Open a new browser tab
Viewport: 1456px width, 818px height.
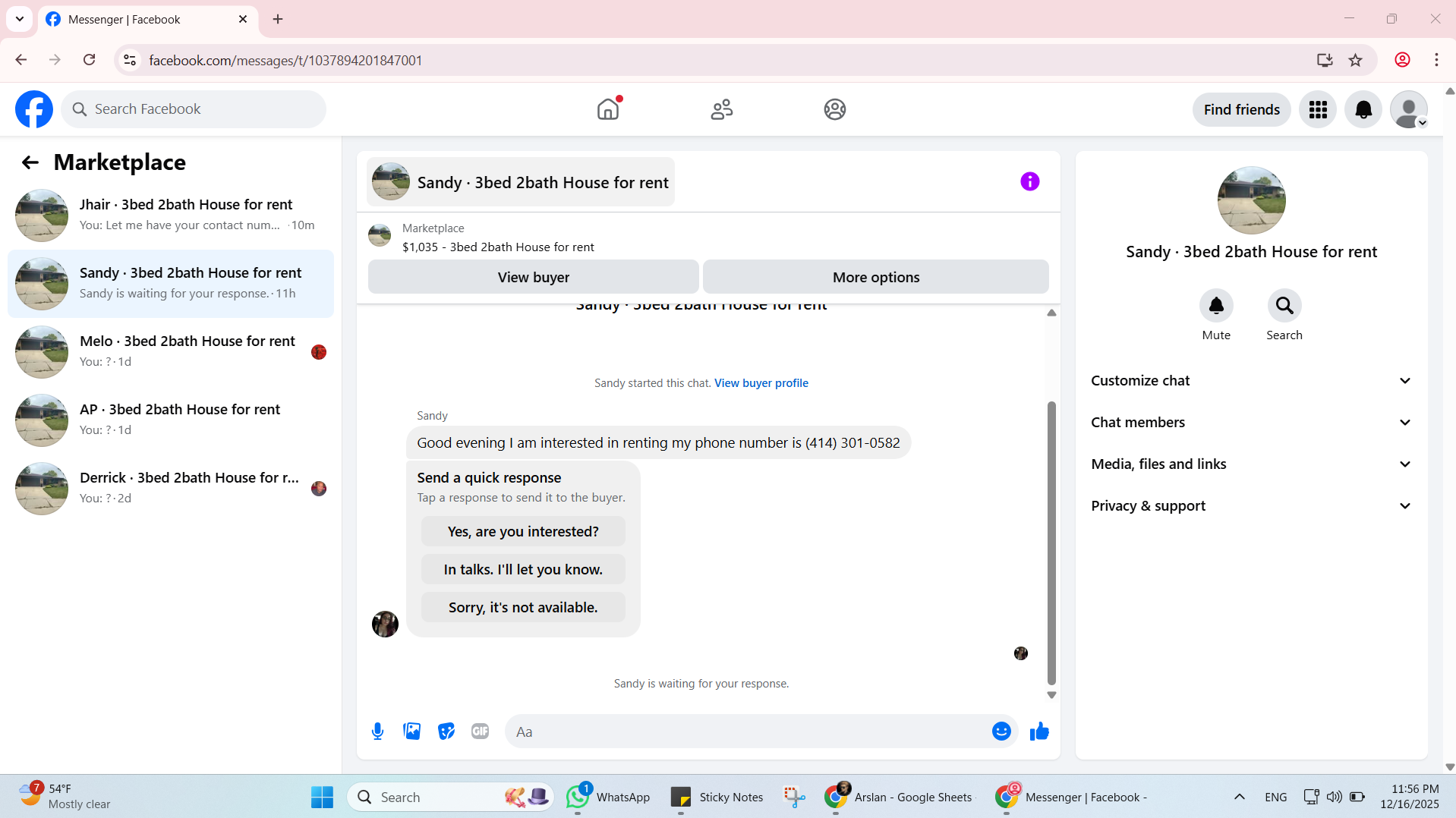pyautogui.click(x=278, y=19)
